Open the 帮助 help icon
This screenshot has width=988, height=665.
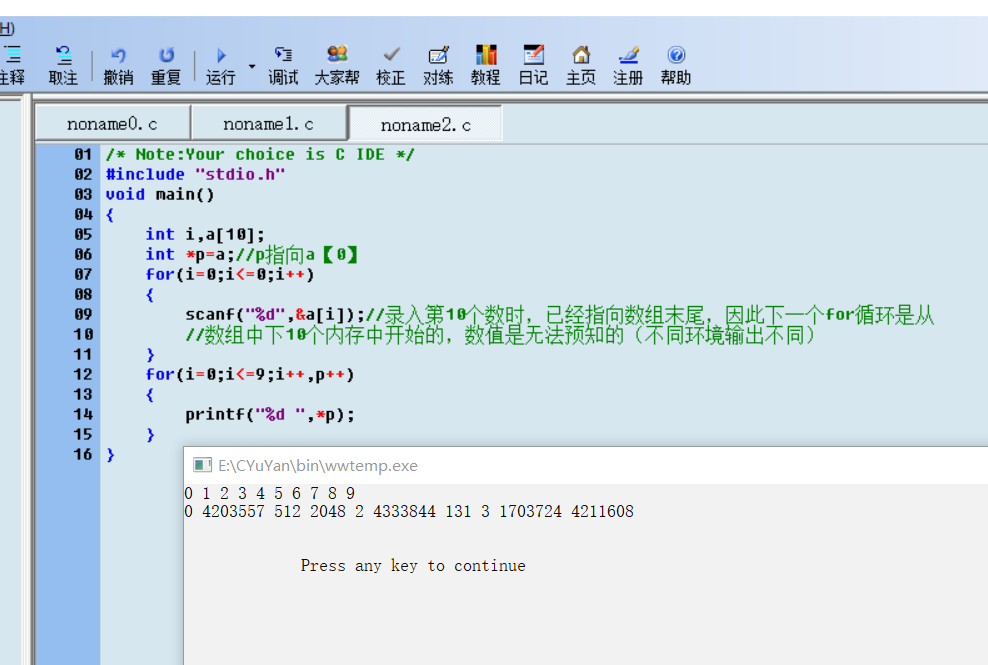[675, 65]
